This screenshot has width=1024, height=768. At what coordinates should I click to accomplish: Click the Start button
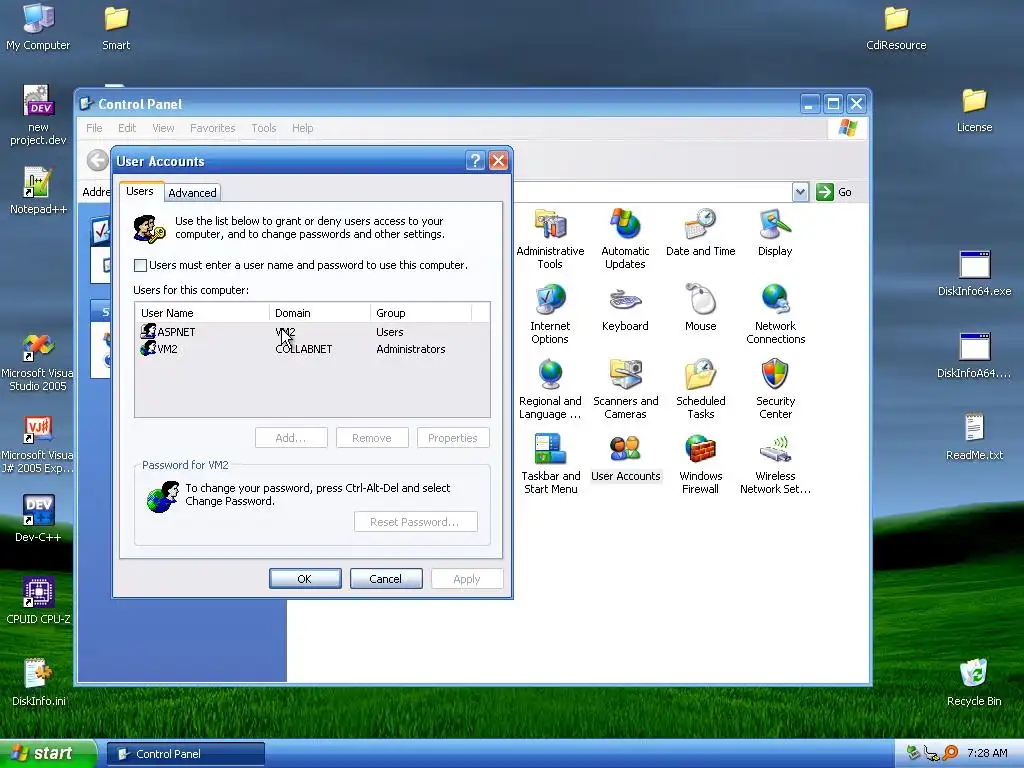tap(48, 754)
